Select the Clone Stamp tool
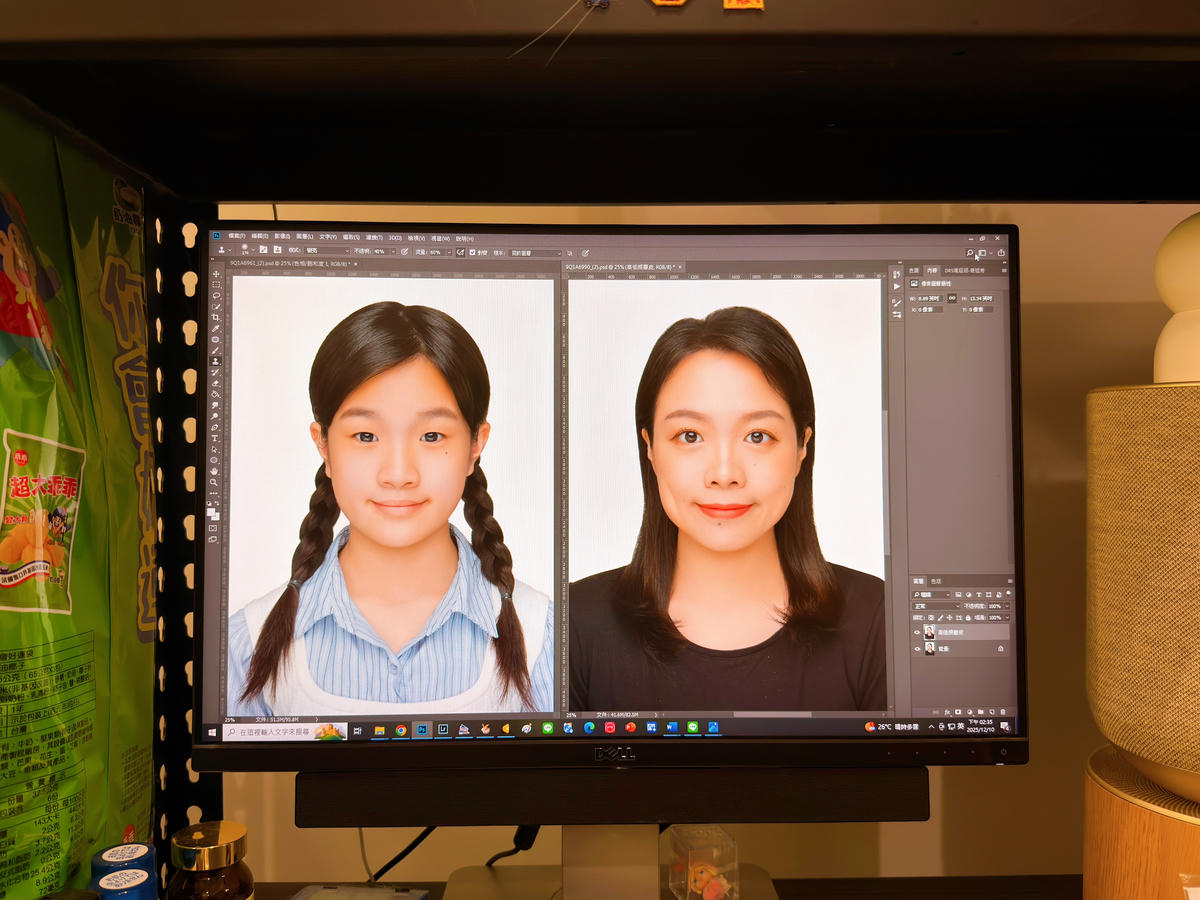This screenshot has width=1200, height=900. pos(215,359)
